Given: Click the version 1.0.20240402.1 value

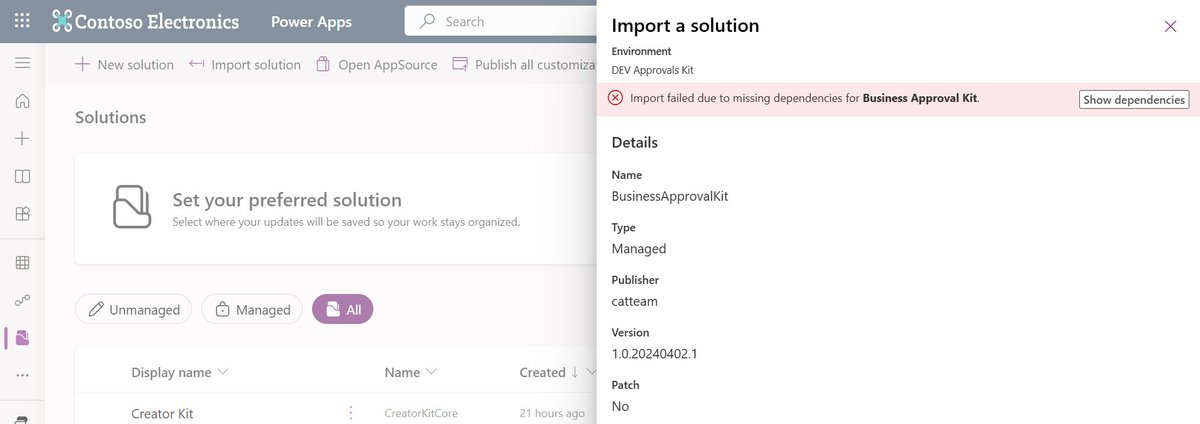Looking at the screenshot, I should [654, 354].
